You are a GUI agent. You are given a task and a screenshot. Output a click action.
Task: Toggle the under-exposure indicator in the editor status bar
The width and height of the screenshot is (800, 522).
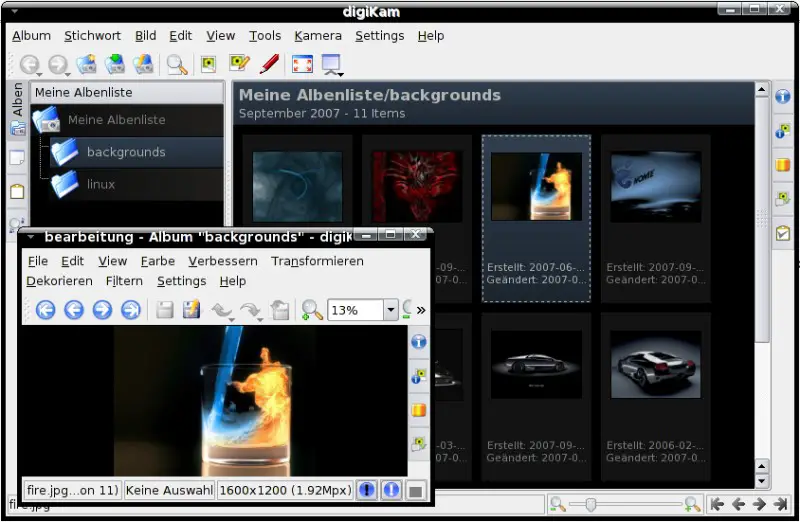point(367,490)
